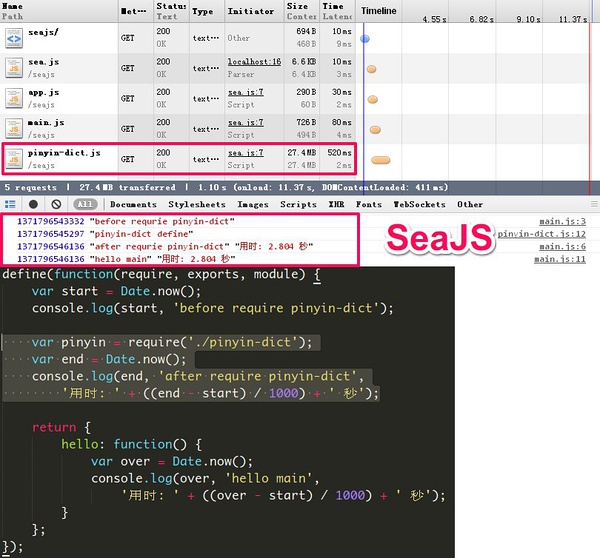Open sea.js:7 initiator link in app.js row
The width and height of the screenshot is (600, 558).
pyautogui.click(x=245, y=92)
